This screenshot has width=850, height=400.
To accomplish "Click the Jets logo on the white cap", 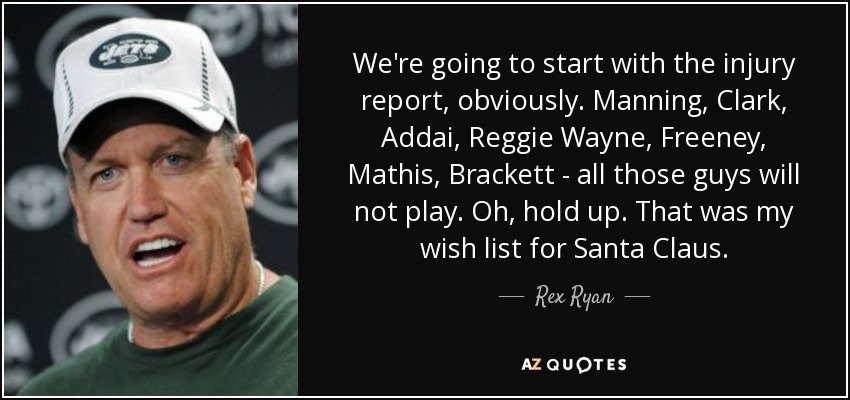I will (x=131, y=51).
